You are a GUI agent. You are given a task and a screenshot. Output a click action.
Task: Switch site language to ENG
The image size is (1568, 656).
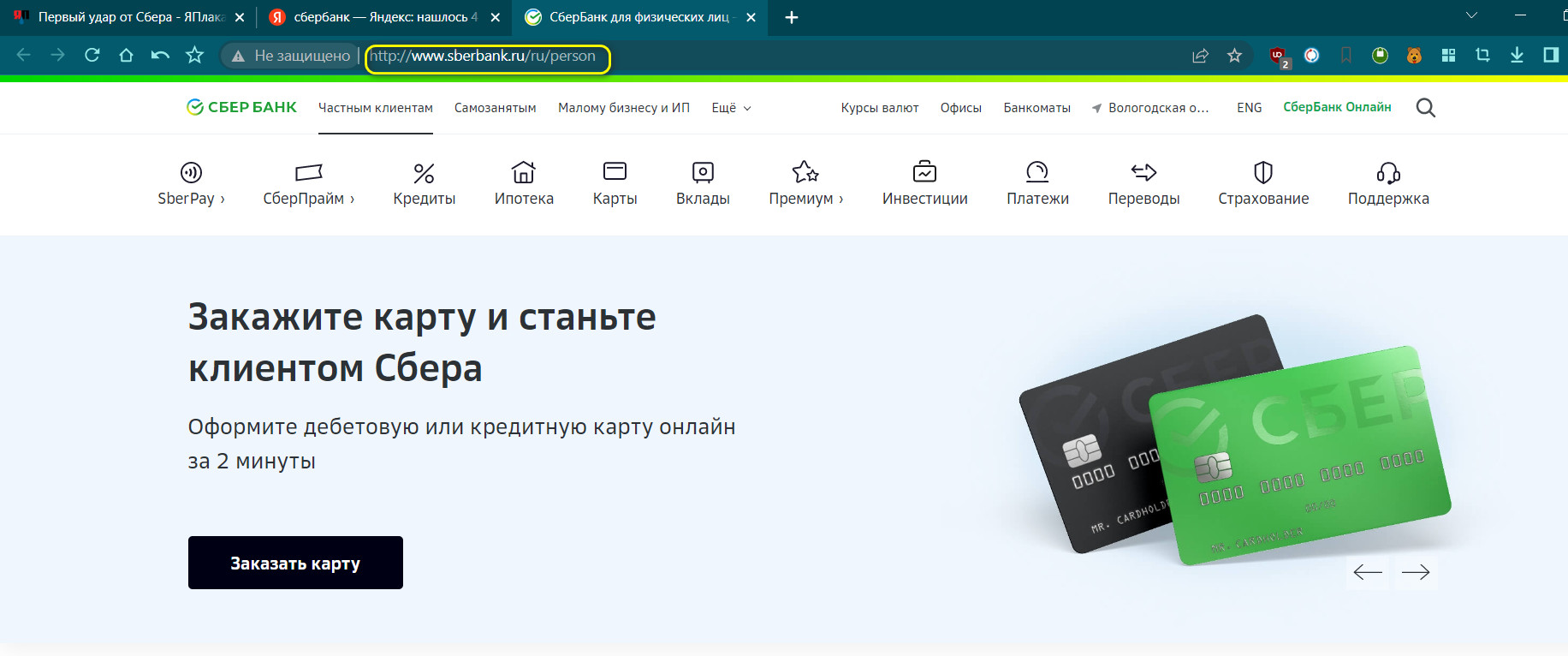click(x=1250, y=108)
